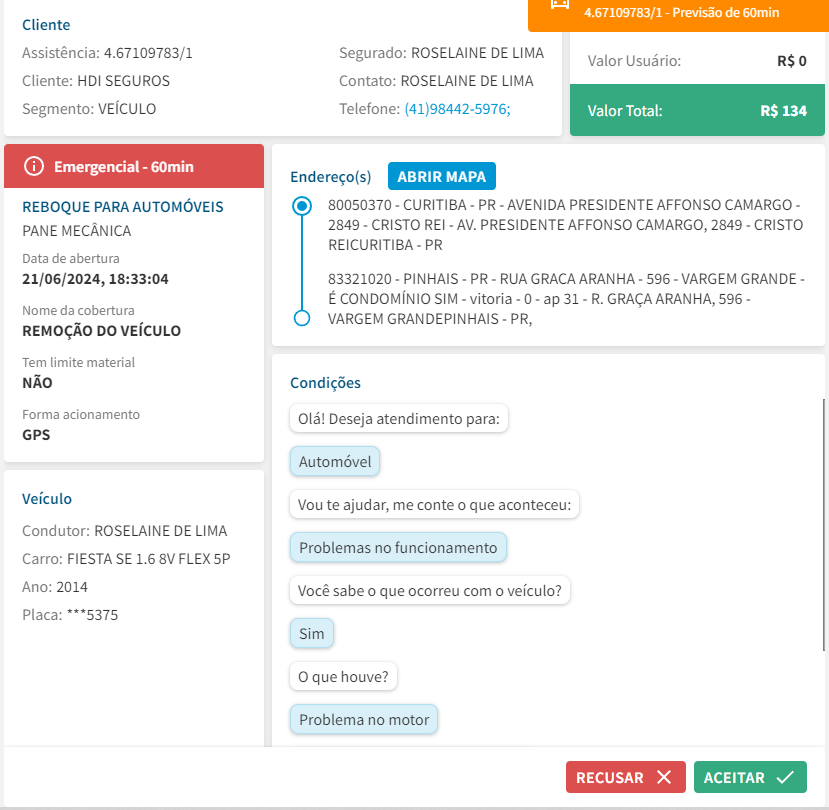Image resolution: width=829 pixels, height=810 pixels.
Task: Click the Cliente section heading
Action: (x=46, y=25)
